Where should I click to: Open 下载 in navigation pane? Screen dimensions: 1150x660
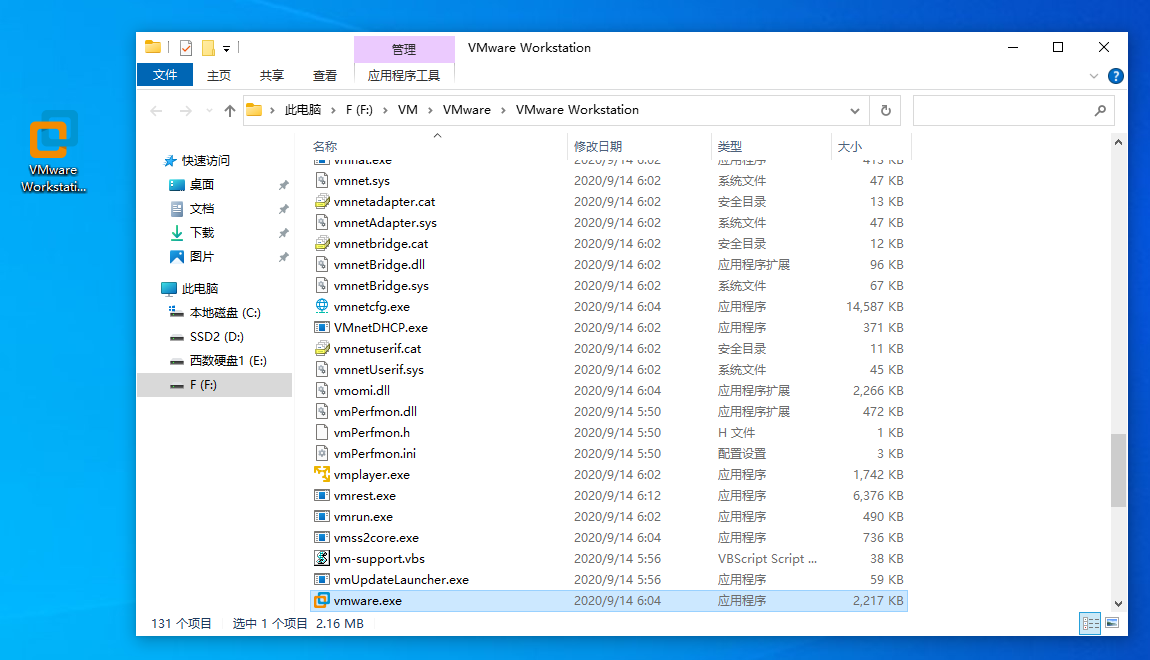(202, 232)
